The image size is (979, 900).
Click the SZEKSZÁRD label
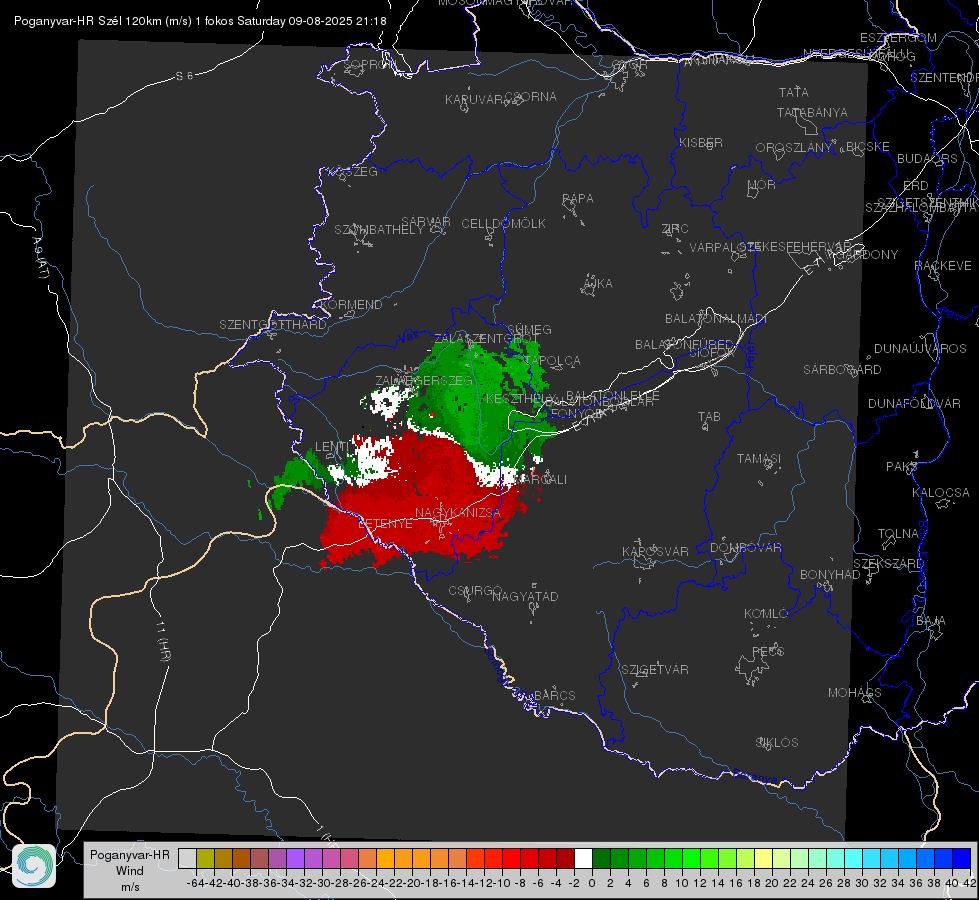pos(888,564)
